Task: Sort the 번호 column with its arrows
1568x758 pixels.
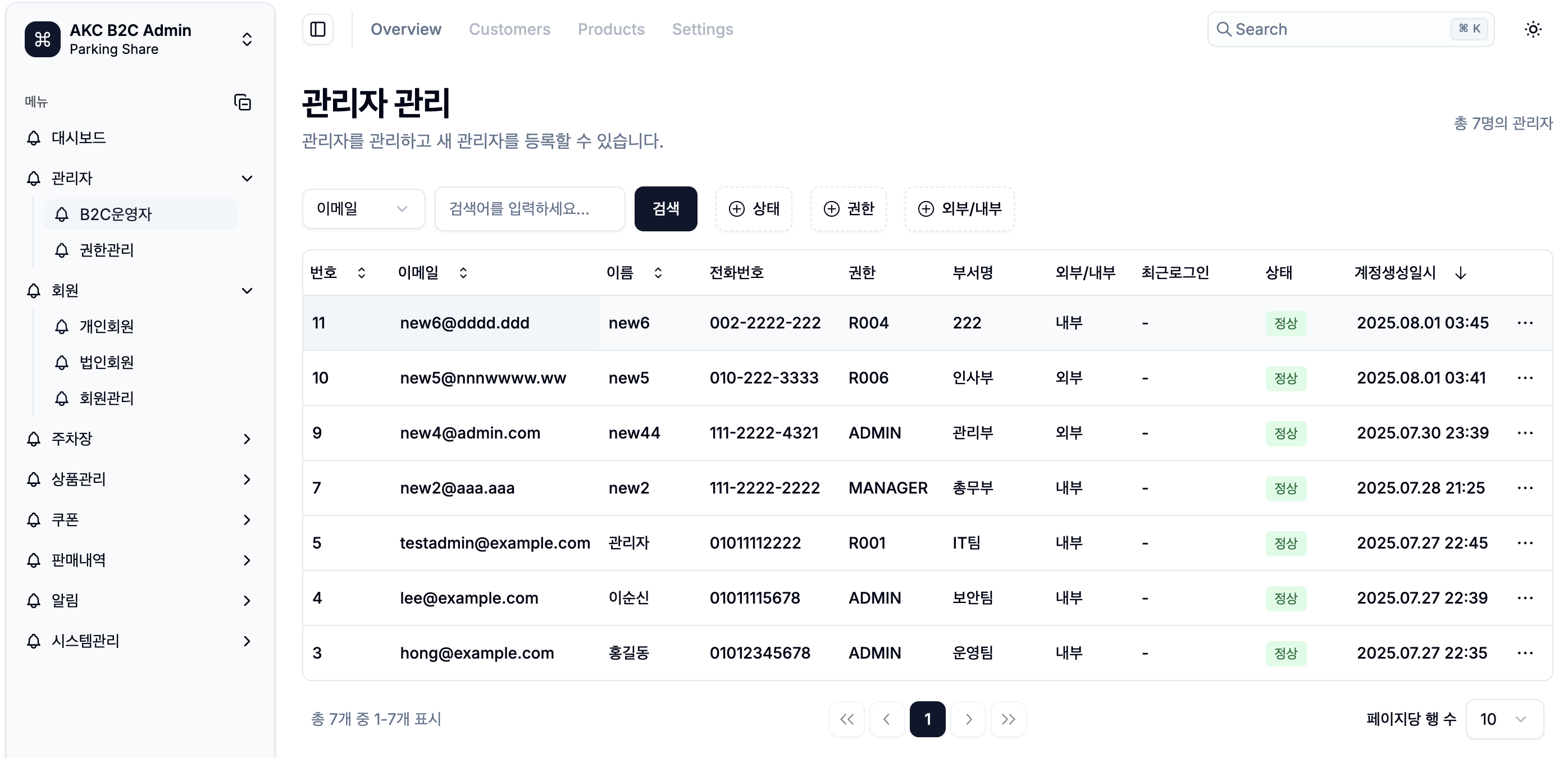Action: coord(361,272)
